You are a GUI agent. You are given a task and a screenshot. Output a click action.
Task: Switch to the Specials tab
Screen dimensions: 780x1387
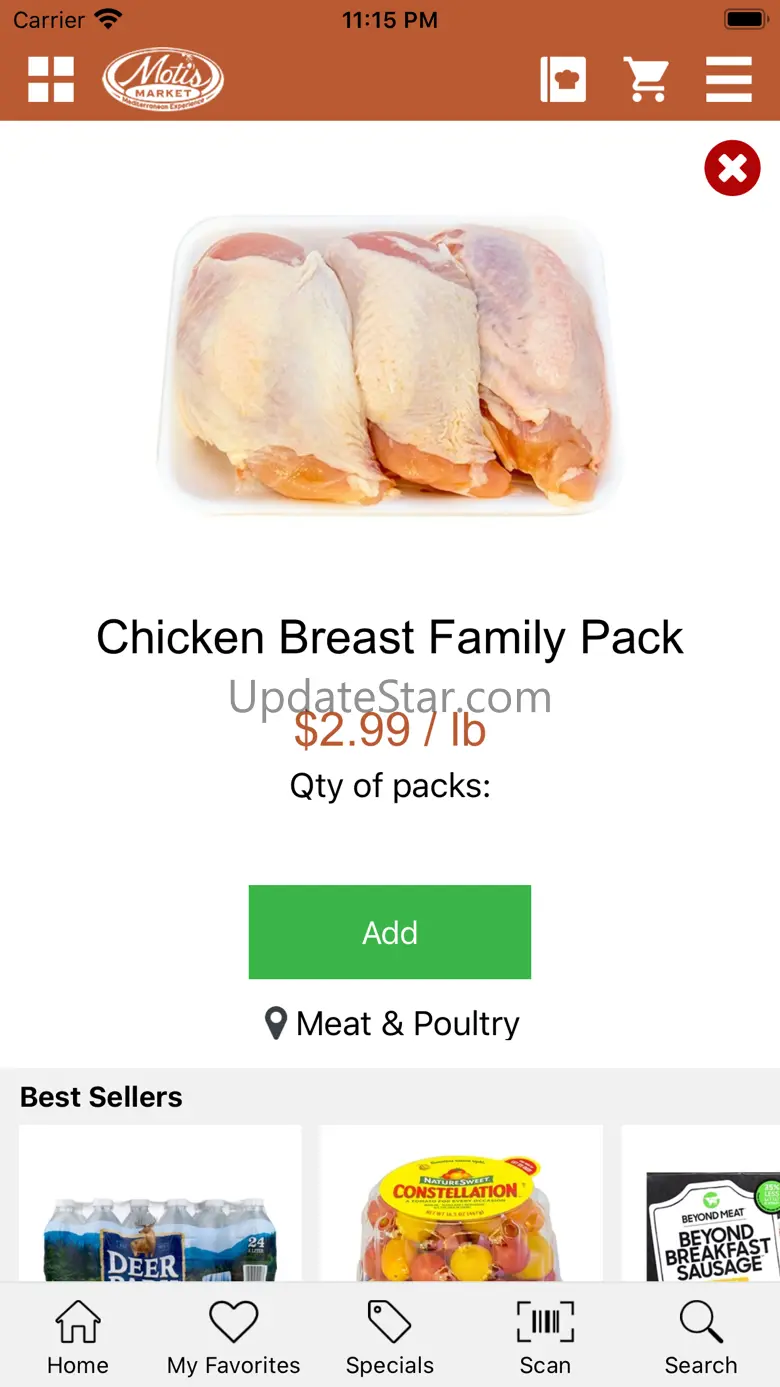coord(389,1338)
